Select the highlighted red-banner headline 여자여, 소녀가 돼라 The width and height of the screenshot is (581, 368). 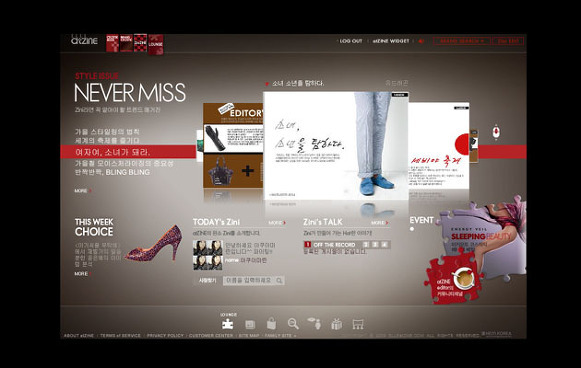click(x=113, y=152)
